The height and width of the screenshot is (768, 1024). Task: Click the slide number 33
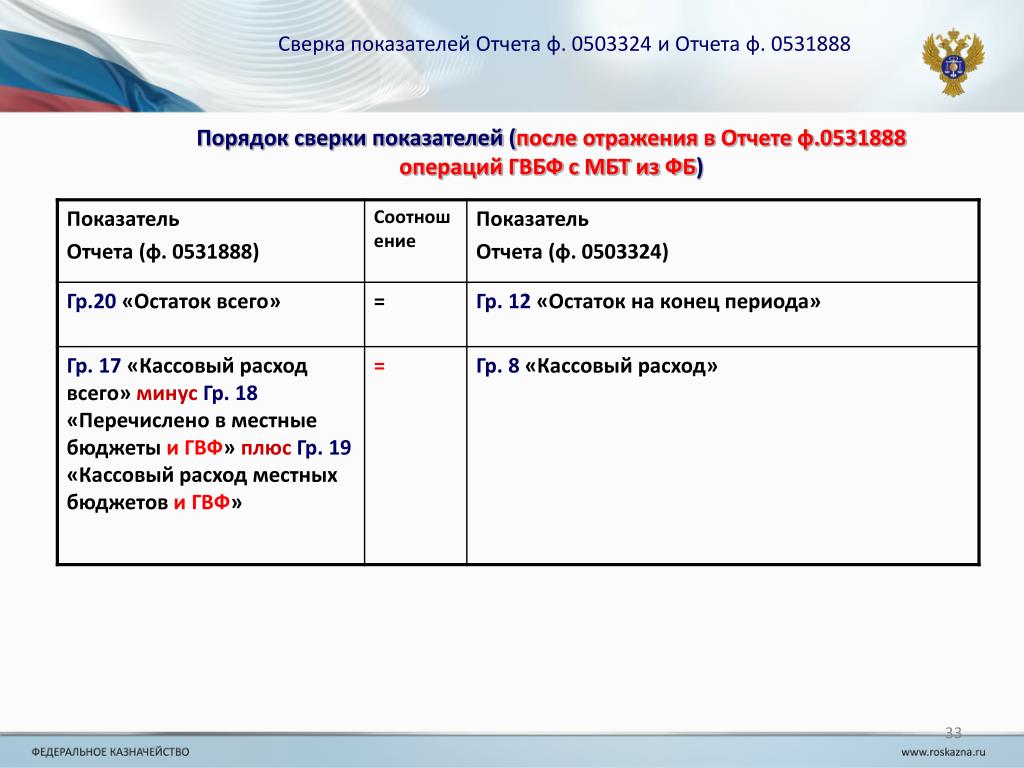(953, 733)
